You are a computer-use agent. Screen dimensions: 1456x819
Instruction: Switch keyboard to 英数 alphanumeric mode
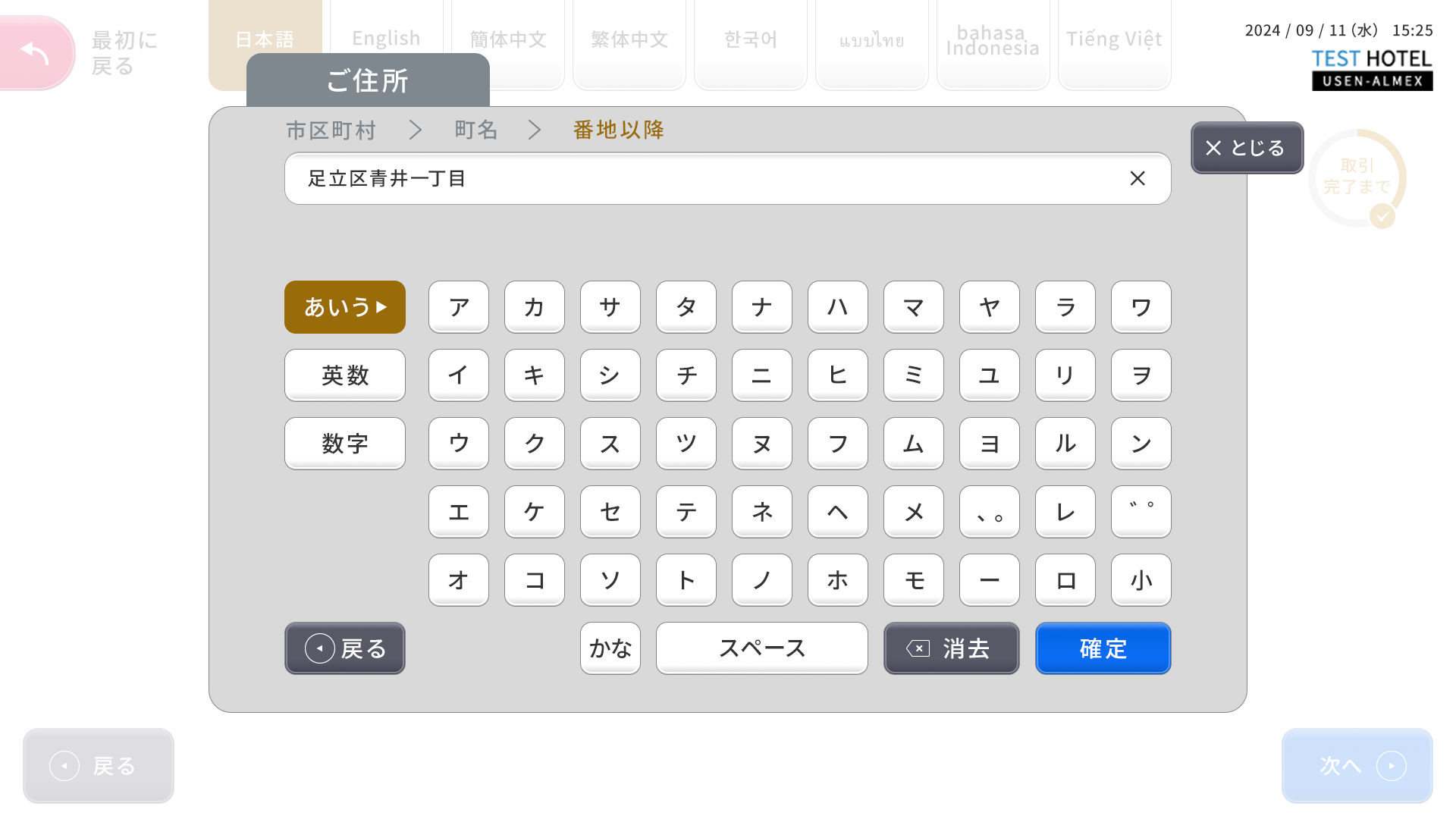click(x=344, y=375)
